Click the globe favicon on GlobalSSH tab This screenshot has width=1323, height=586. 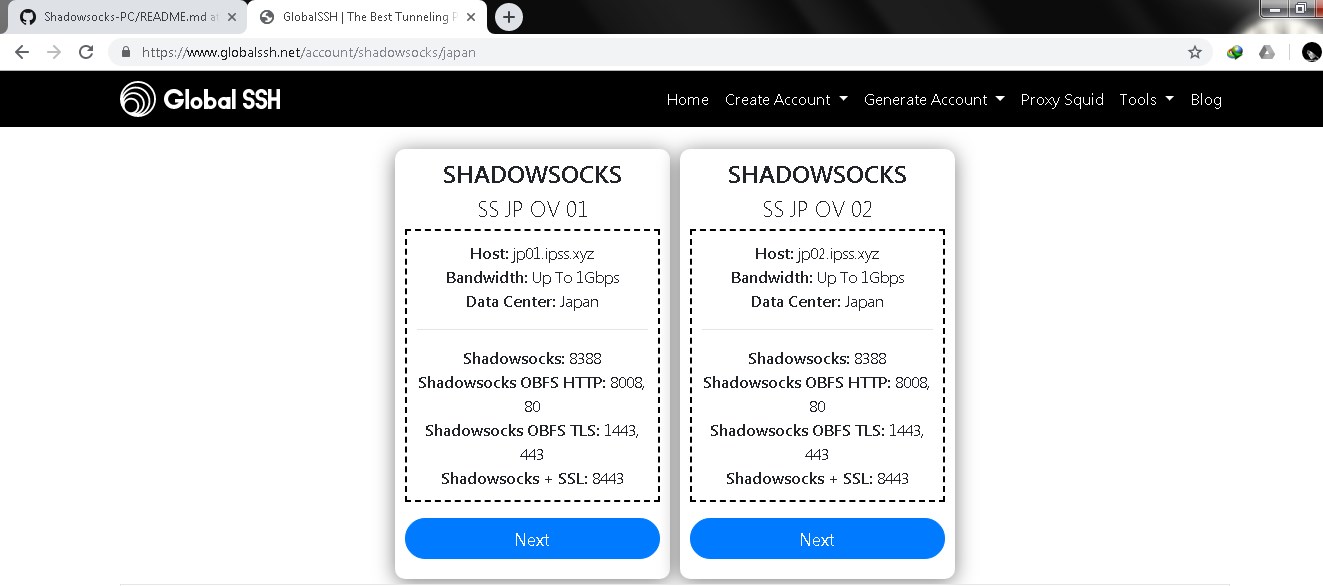click(267, 17)
